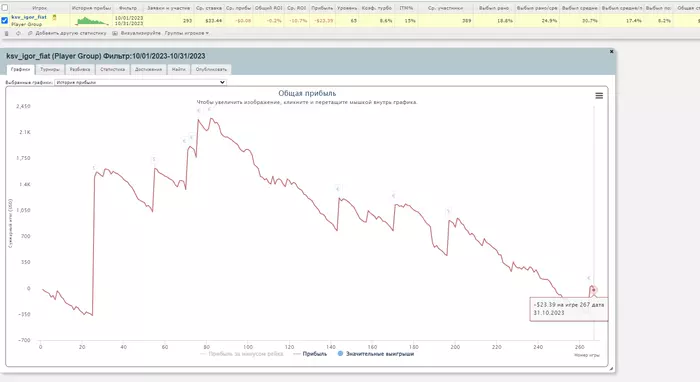Sort by Заявки и участие column
This screenshot has width=700, height=382.
tap(169, 8)
